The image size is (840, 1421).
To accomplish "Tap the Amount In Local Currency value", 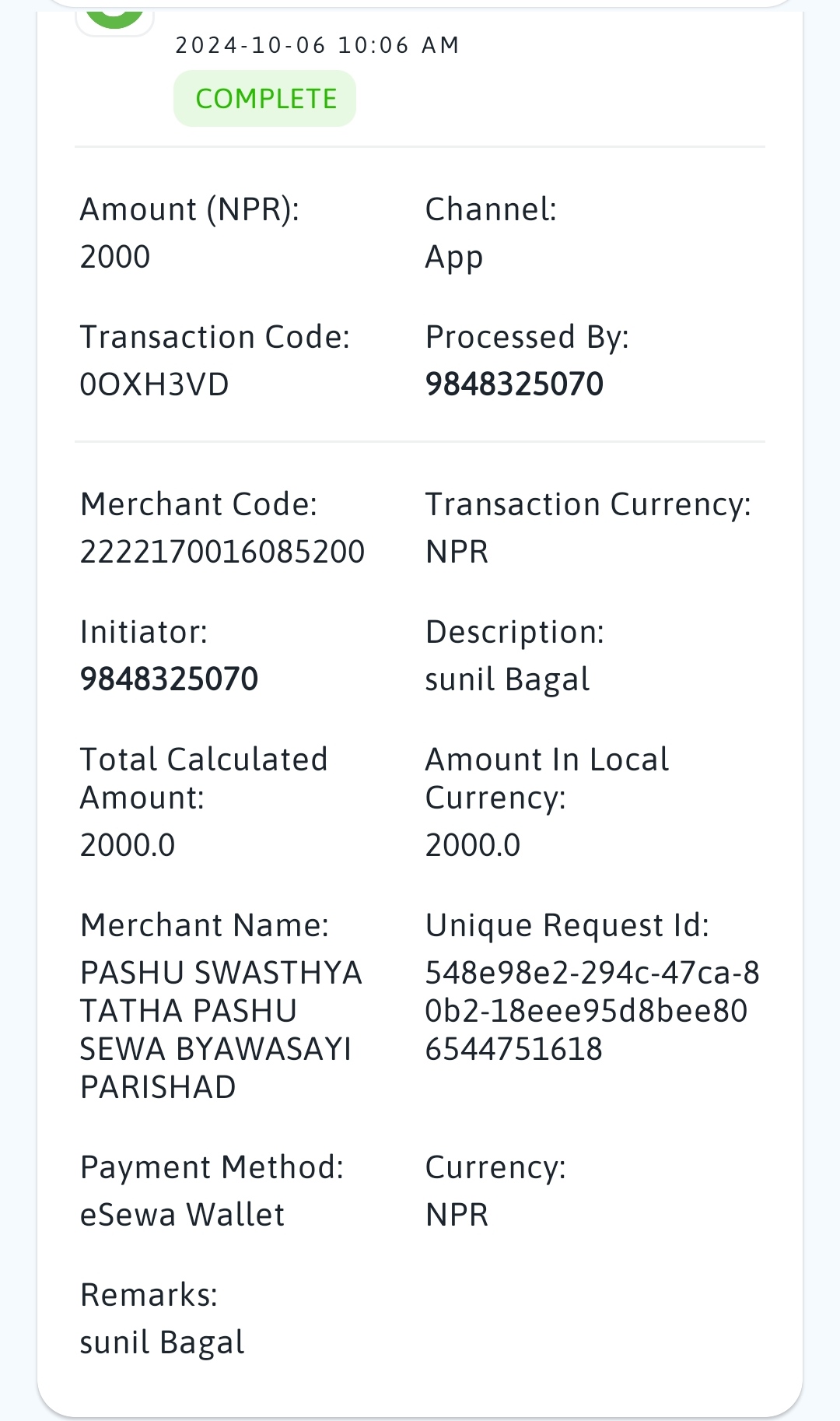I will tap(473, 845).
